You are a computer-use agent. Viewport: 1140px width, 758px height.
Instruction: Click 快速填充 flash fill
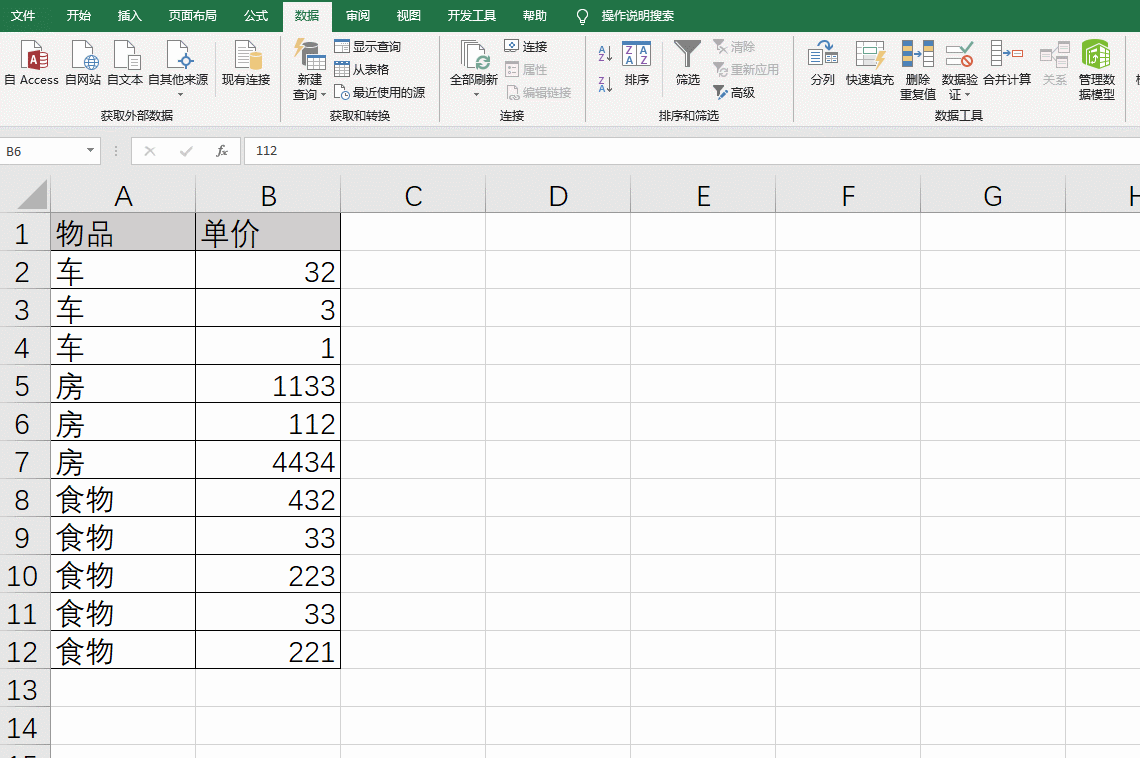(870, 64)
